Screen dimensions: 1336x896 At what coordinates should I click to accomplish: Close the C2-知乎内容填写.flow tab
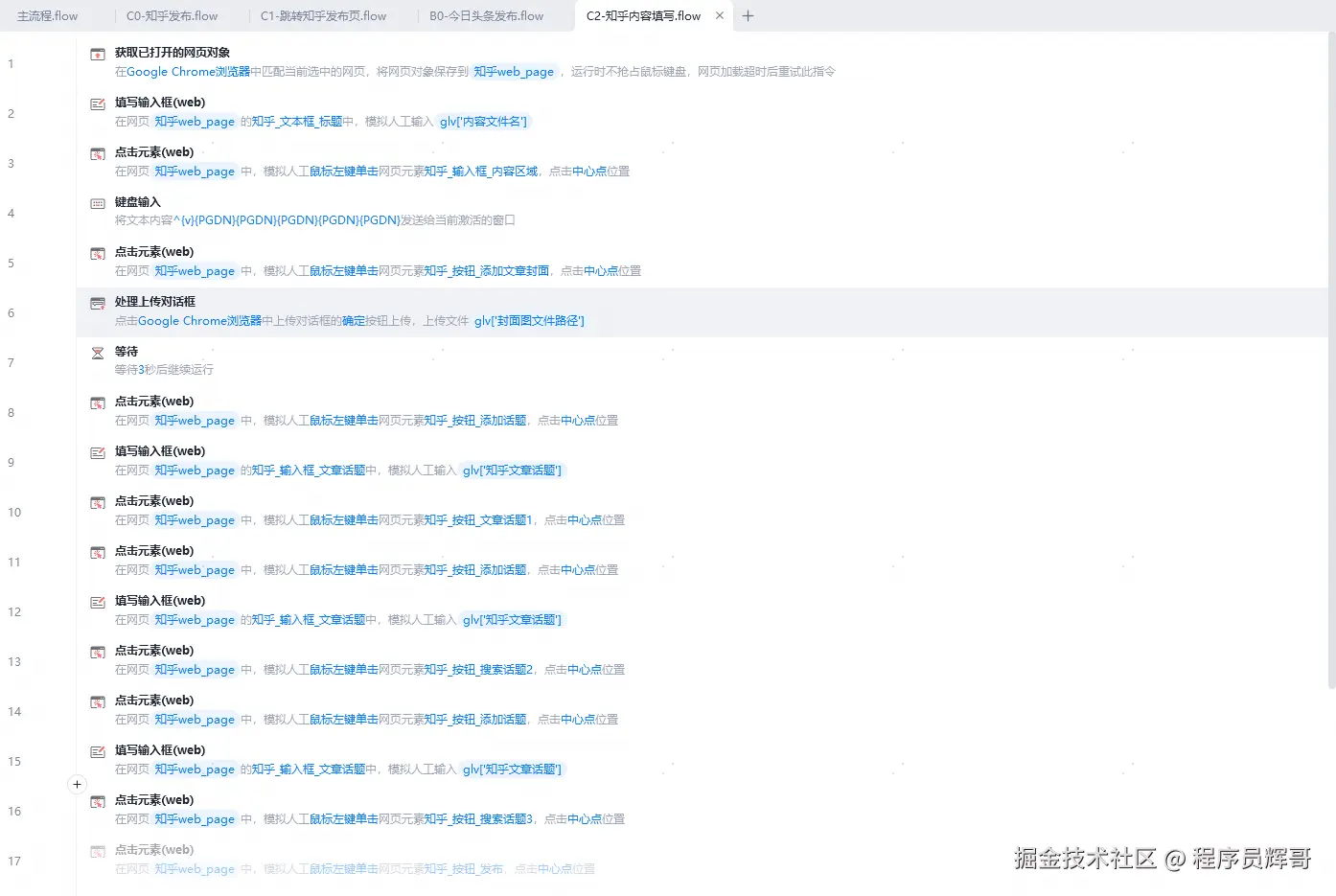720,15
